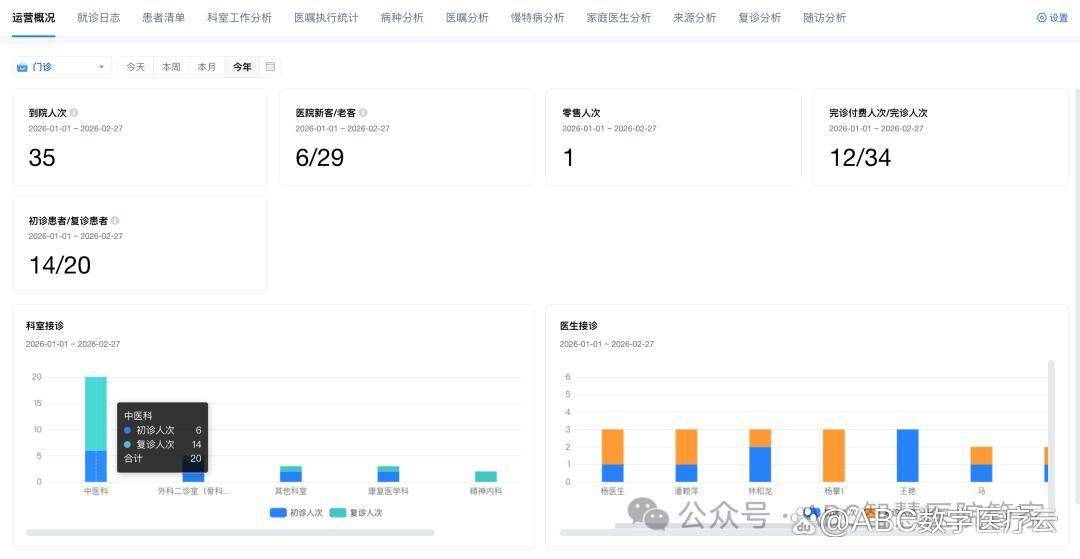Open the 随访分析 tab
Screen dimensions: 1080x559
click(x=824, y=18)
